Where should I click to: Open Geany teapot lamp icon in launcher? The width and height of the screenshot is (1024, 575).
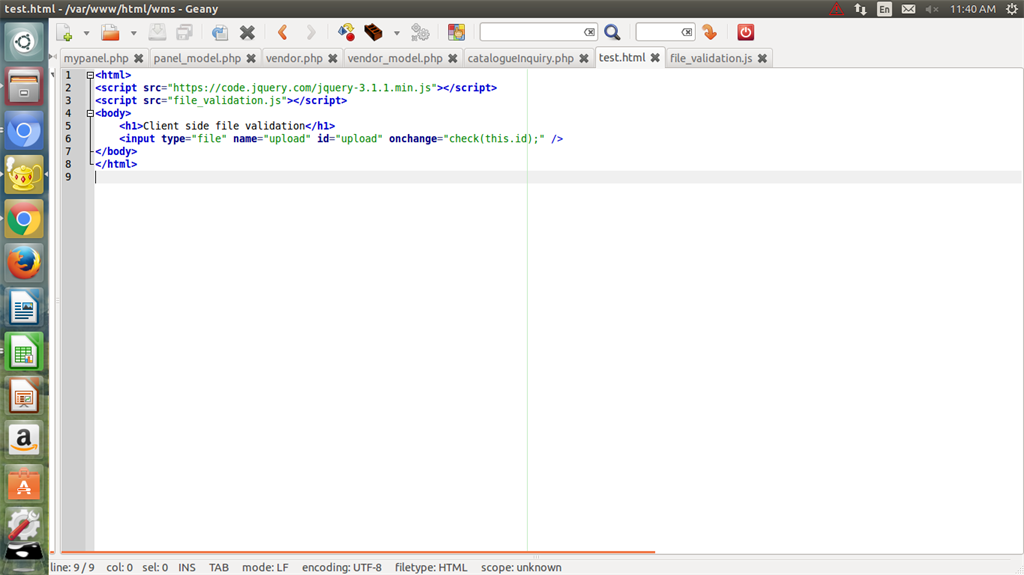click(x=24, y=175)
